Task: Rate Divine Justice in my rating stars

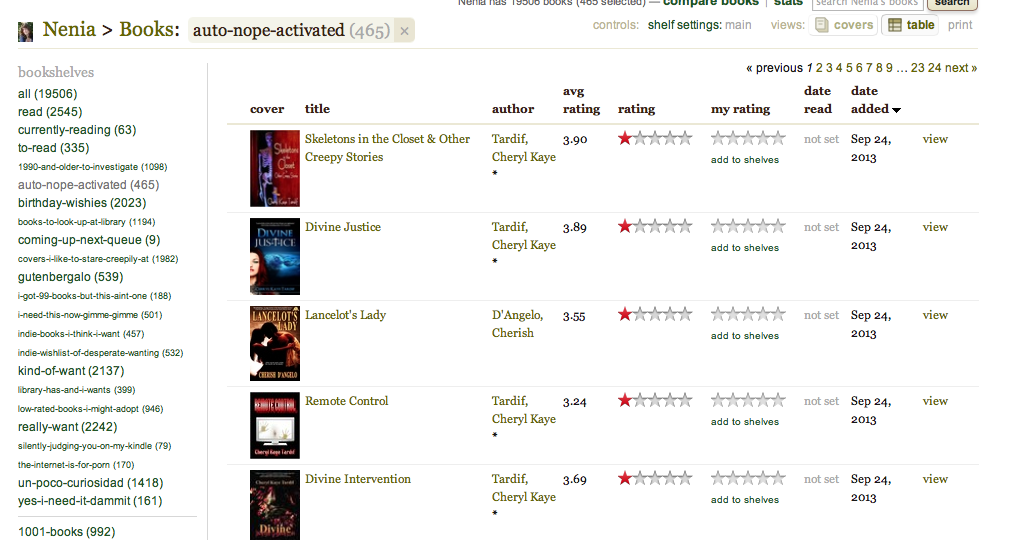Action: pyautogui.click(x=748, y=227)
